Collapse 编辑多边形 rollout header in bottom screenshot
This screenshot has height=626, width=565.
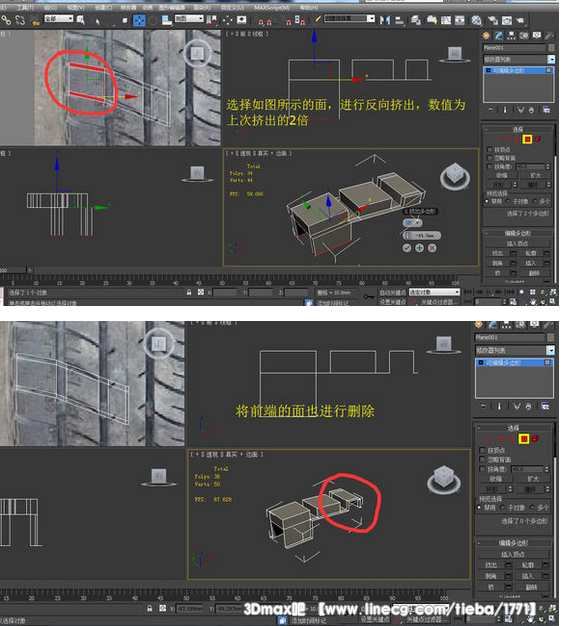point(514,543)
